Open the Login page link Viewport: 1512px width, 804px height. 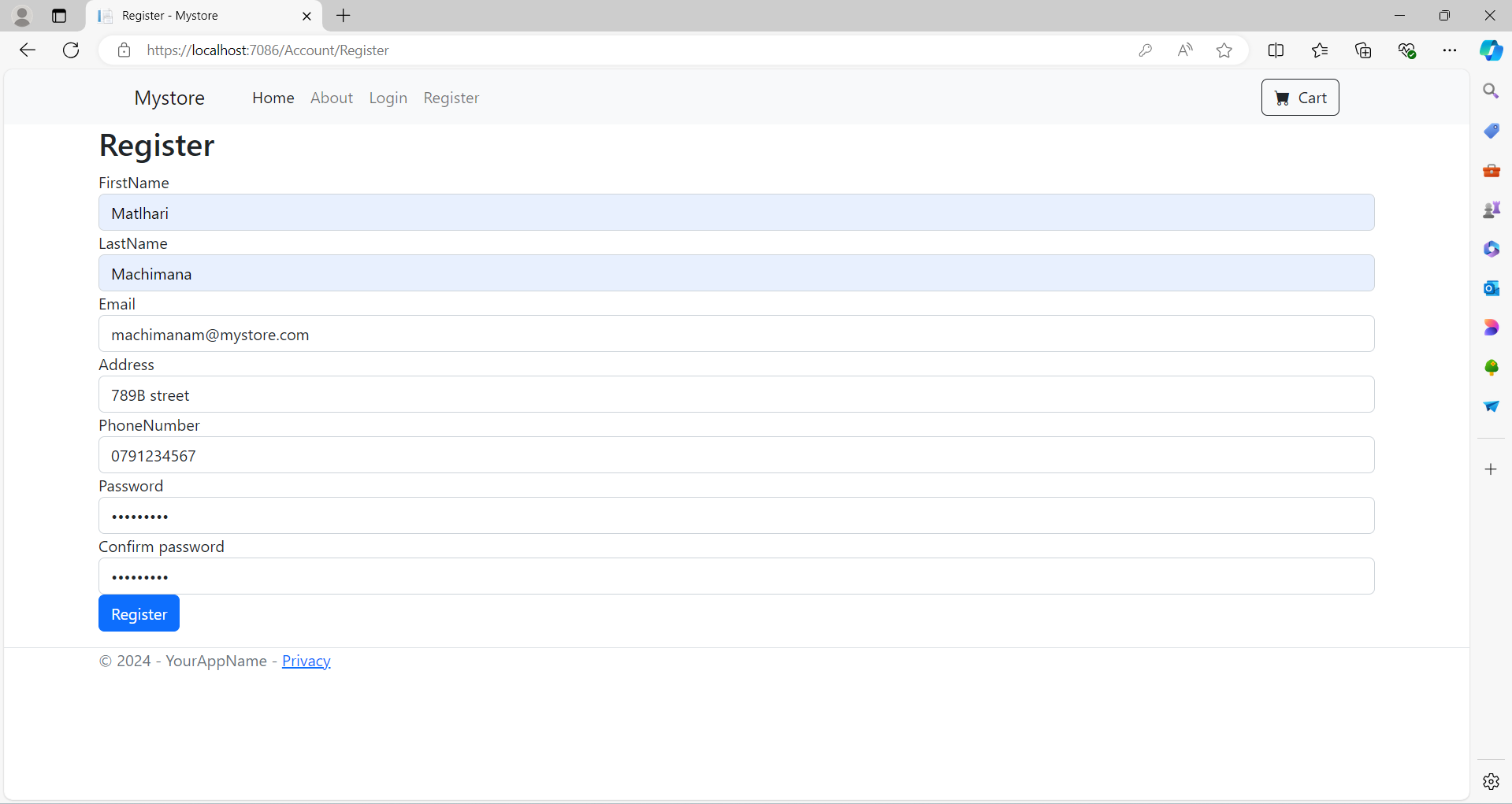[x=388, y=98]
